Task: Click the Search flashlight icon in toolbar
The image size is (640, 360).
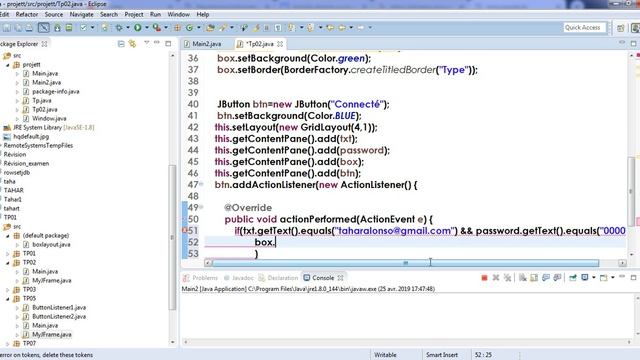Action: pos(223,28)
